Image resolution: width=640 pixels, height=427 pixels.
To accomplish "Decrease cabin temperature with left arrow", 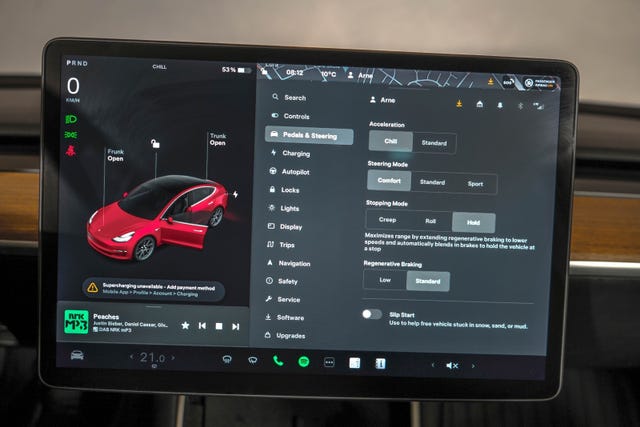I will click(x=131, y=357).
